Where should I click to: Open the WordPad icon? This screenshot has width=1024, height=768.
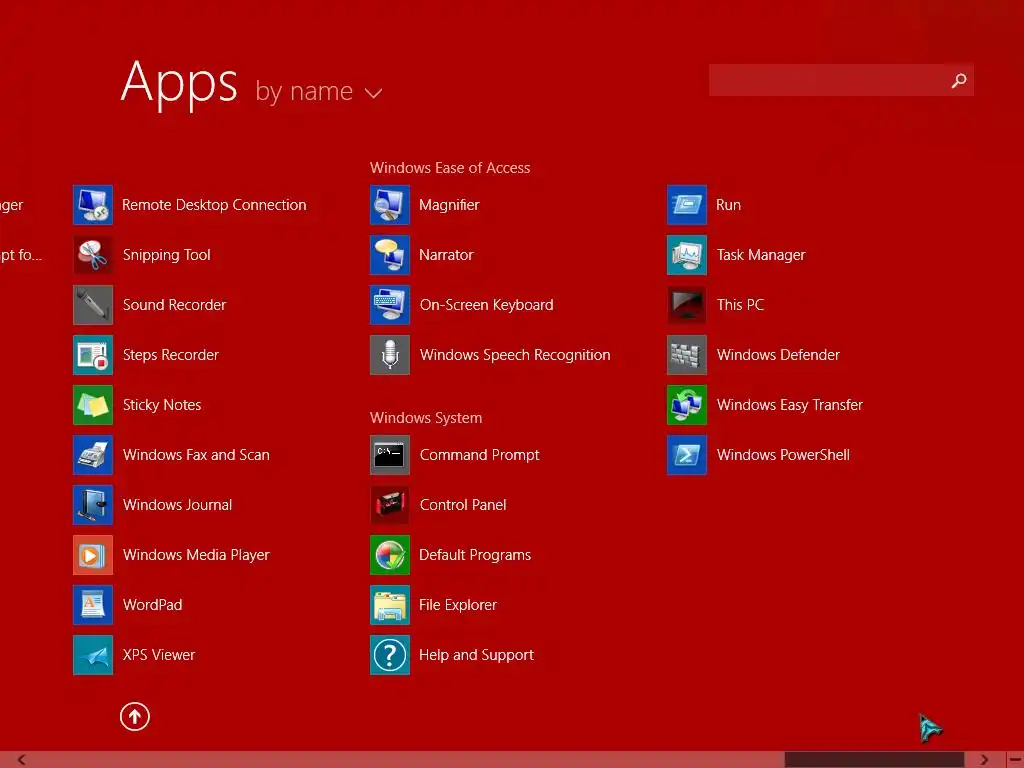[x=93, y=605]
